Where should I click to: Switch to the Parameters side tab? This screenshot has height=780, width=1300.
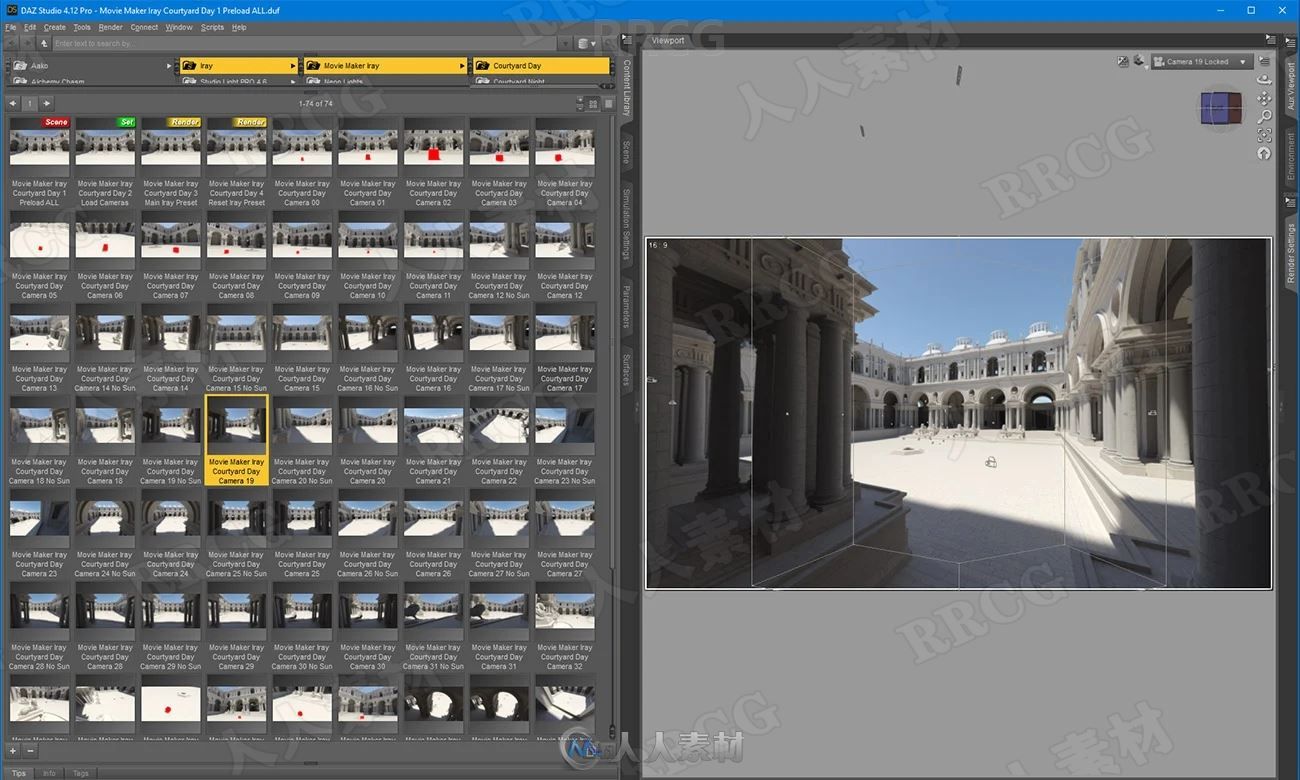[627, 305]
